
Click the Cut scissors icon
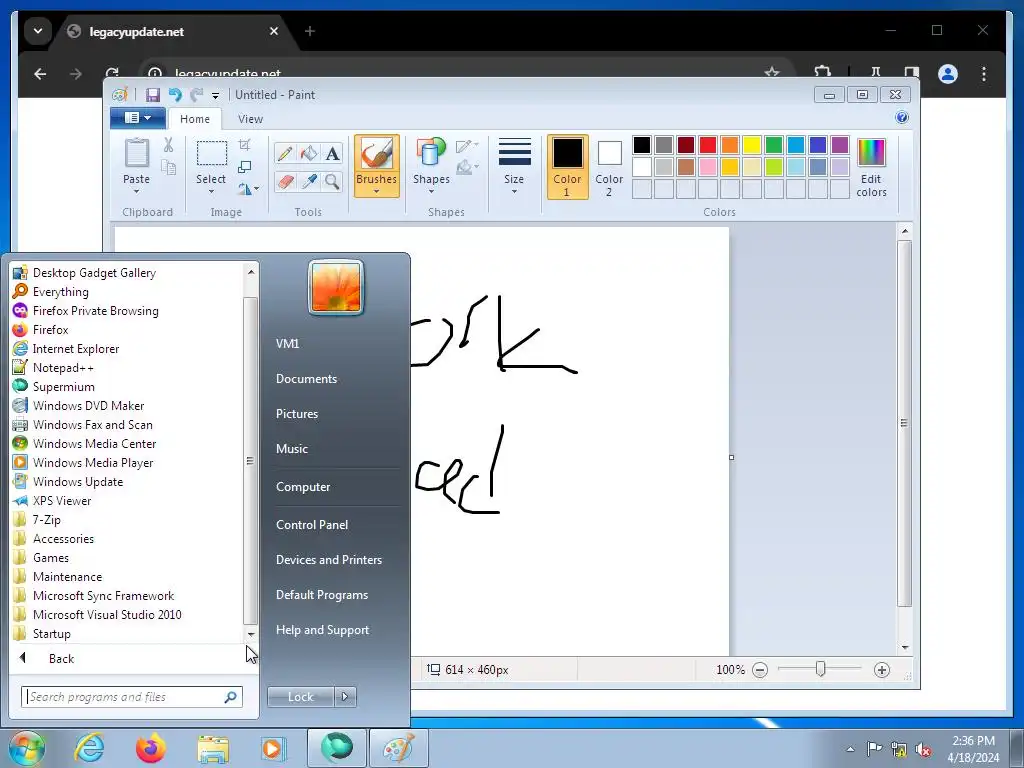click(168, 145)
